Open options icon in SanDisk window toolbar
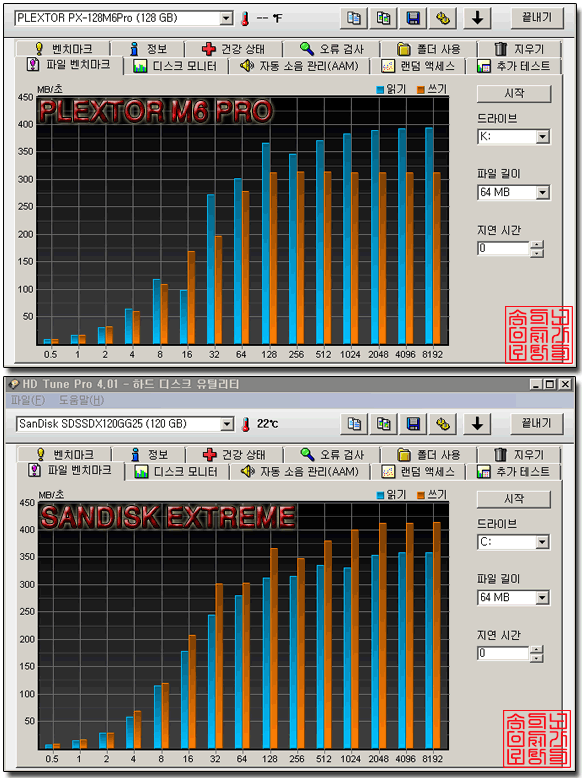The width and height of the screenshot is (582, 778). click(x=443, y=424)
